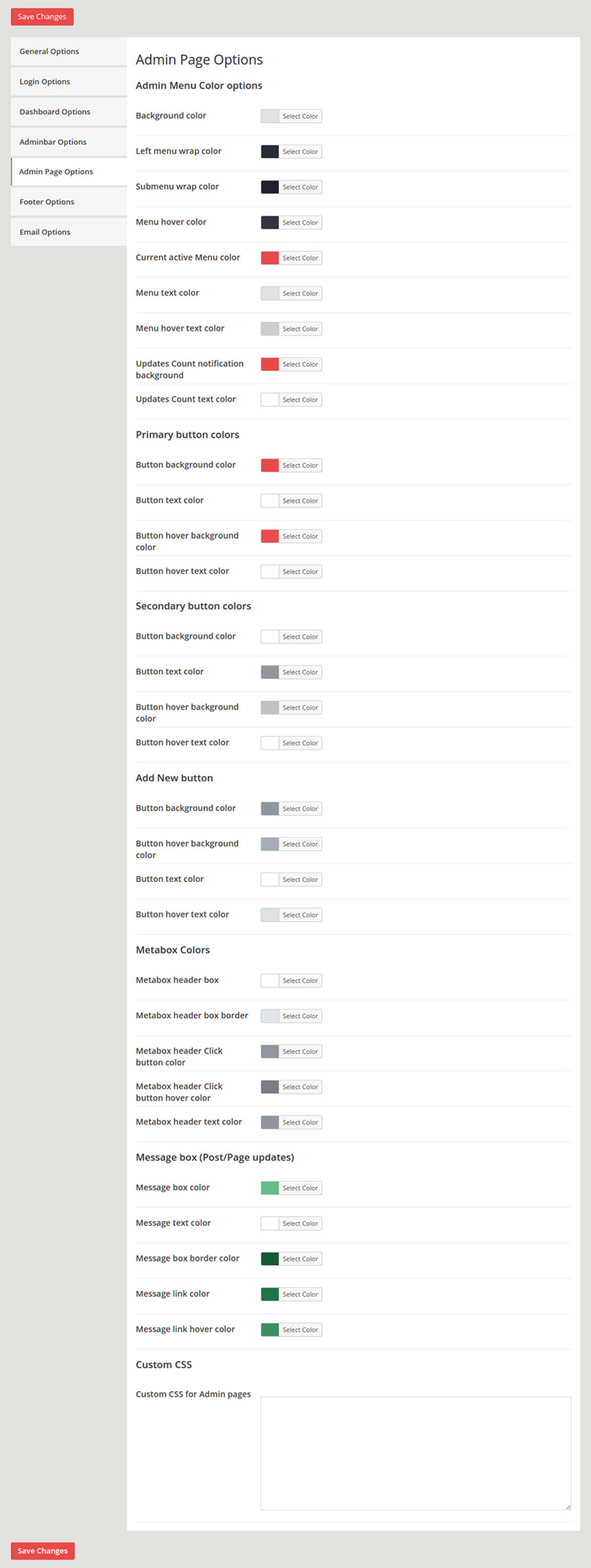Open the Adminbar Options tab
This screenshot has height=1568, width=591.
pyautogui.click(x=53, y=142)
